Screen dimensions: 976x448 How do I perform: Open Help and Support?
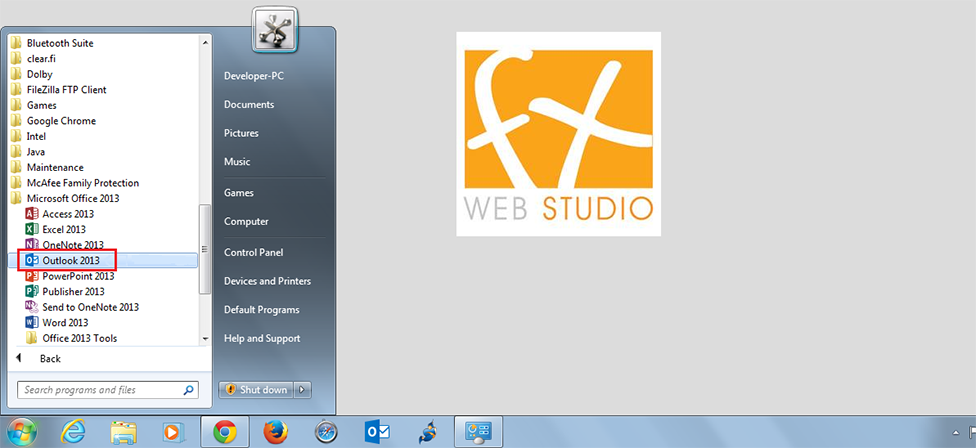pos(262,338)
